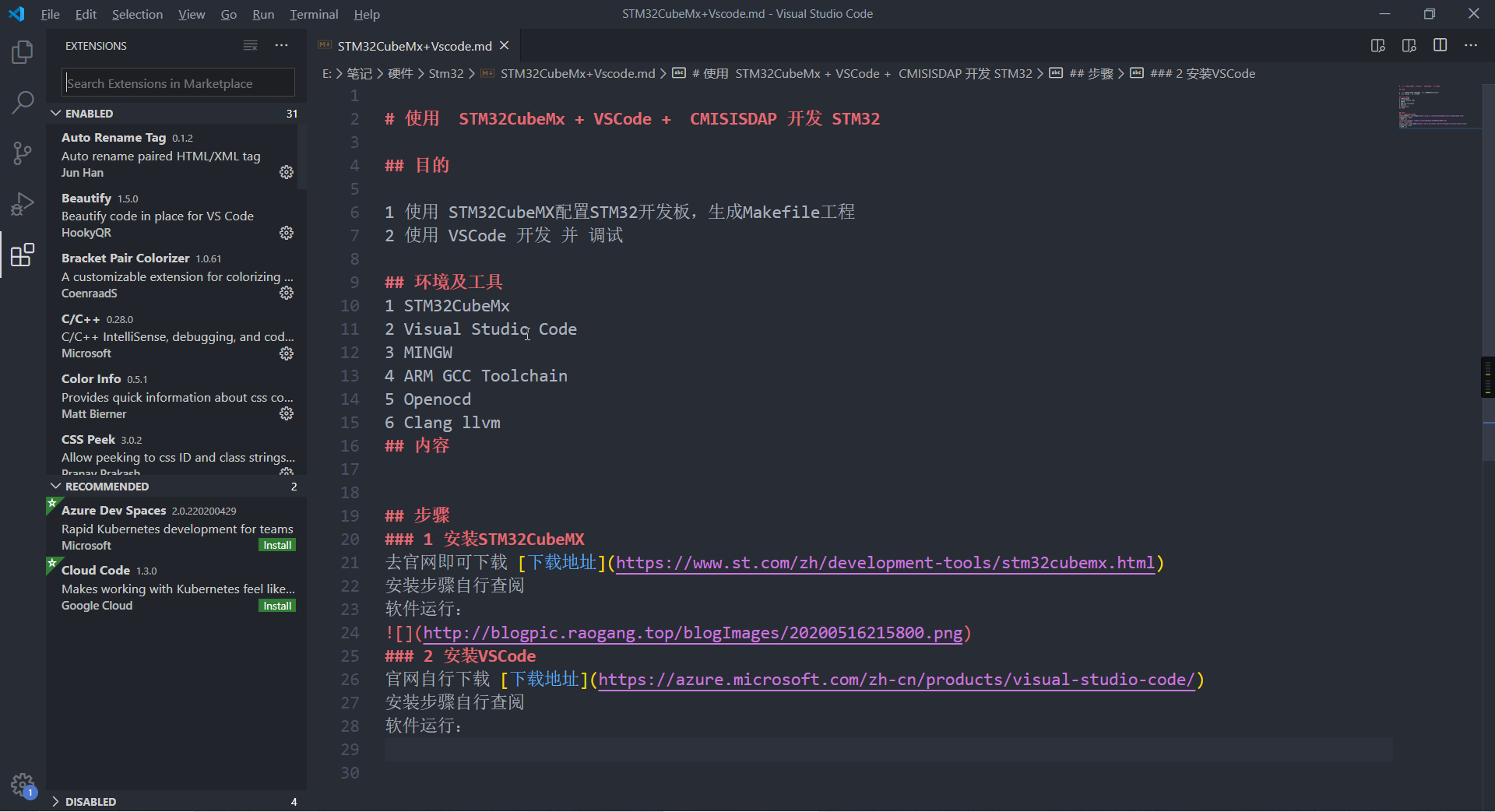Screen dimensions: 1495x812
Task: Click the Search Extensions in Marketplace field
Action: (x=178, y=83)
